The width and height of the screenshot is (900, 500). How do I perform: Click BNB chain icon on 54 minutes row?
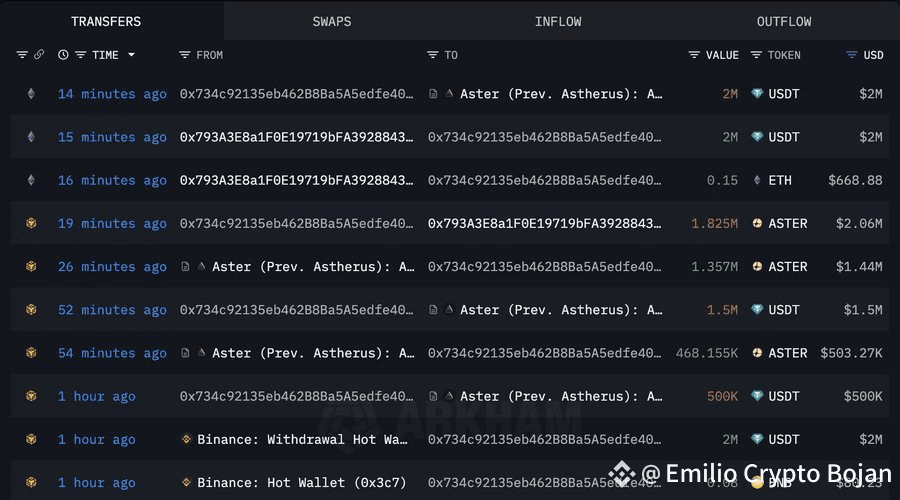31,352
